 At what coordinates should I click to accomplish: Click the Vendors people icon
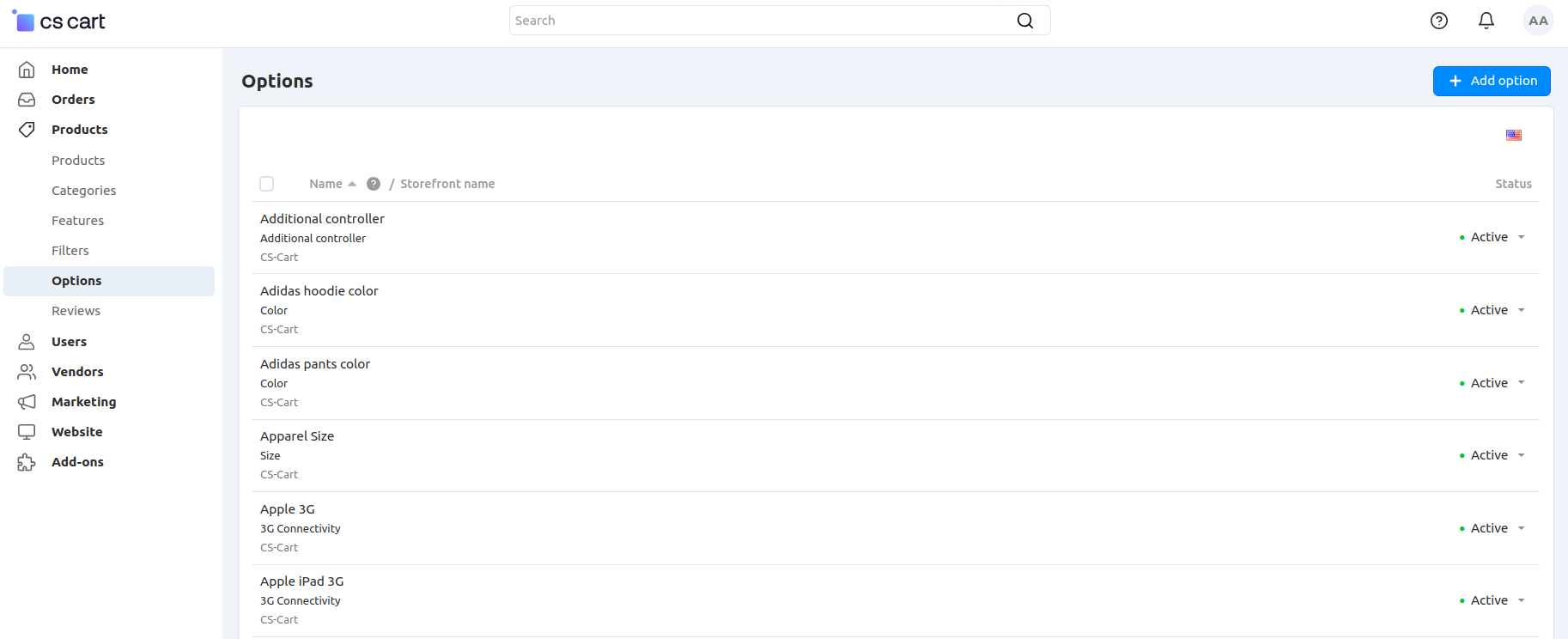pos(27,372)
